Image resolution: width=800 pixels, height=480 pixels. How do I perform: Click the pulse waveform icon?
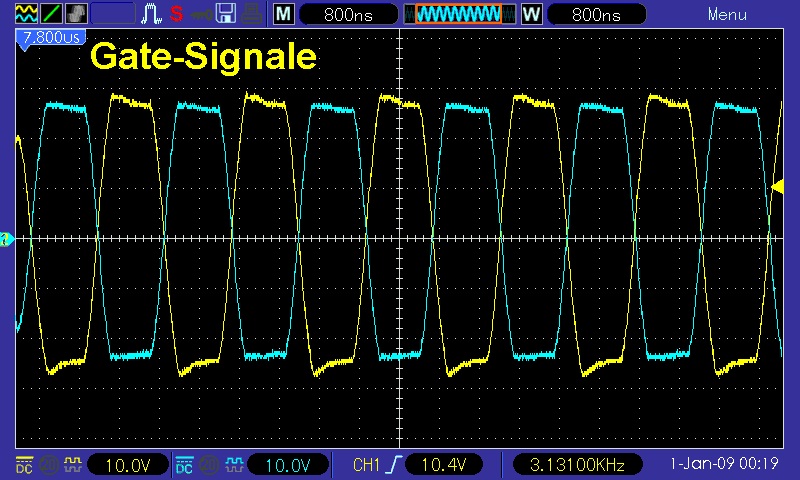(151, 14)
